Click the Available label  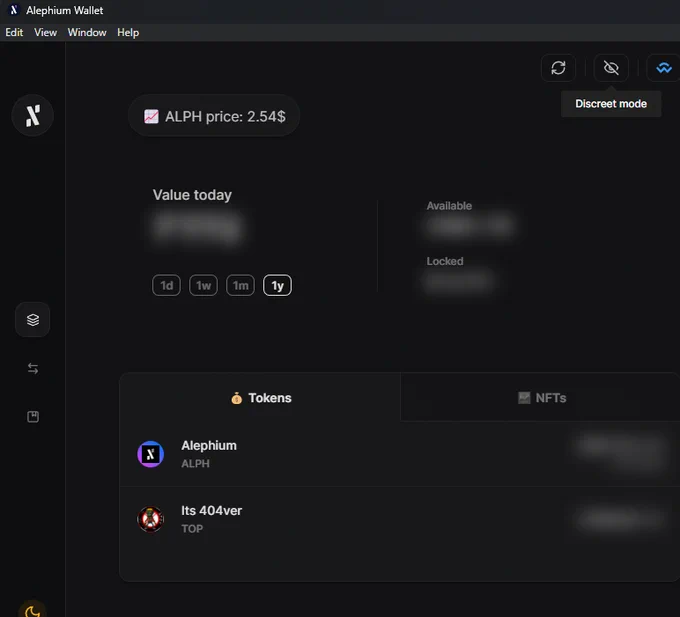449,206
